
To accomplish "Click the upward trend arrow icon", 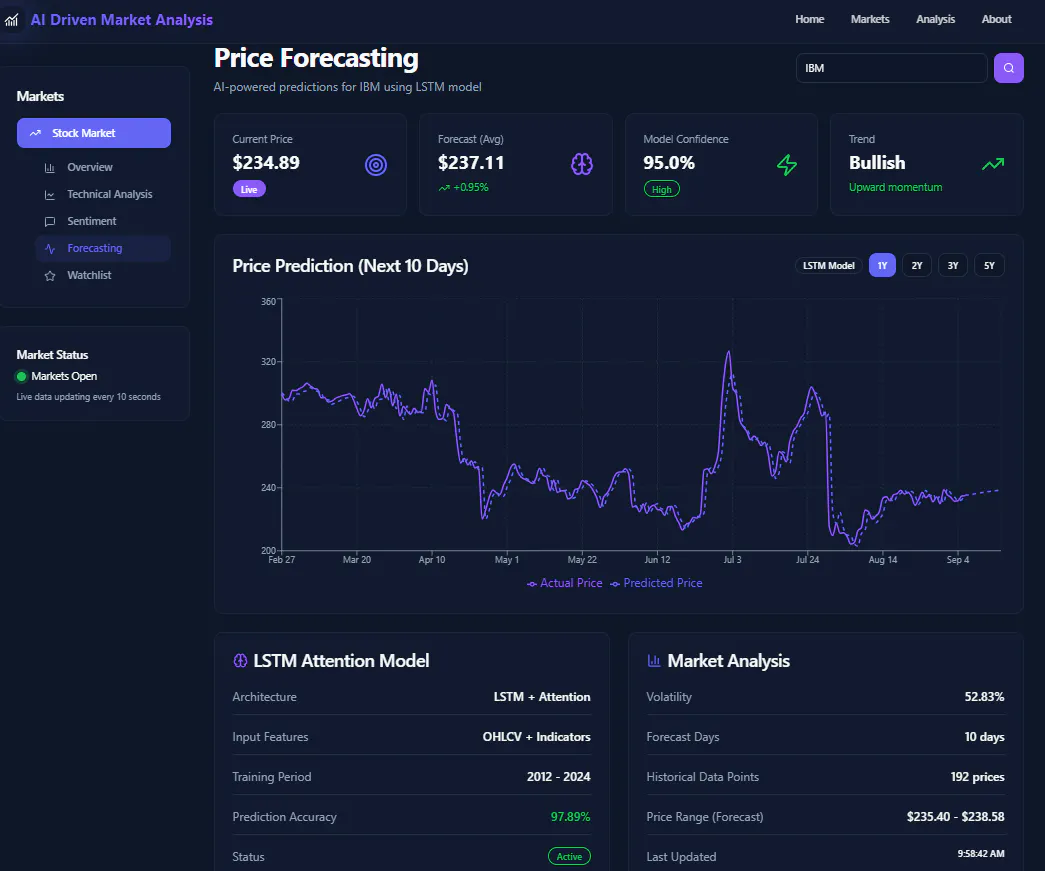I will pos(993,164).
